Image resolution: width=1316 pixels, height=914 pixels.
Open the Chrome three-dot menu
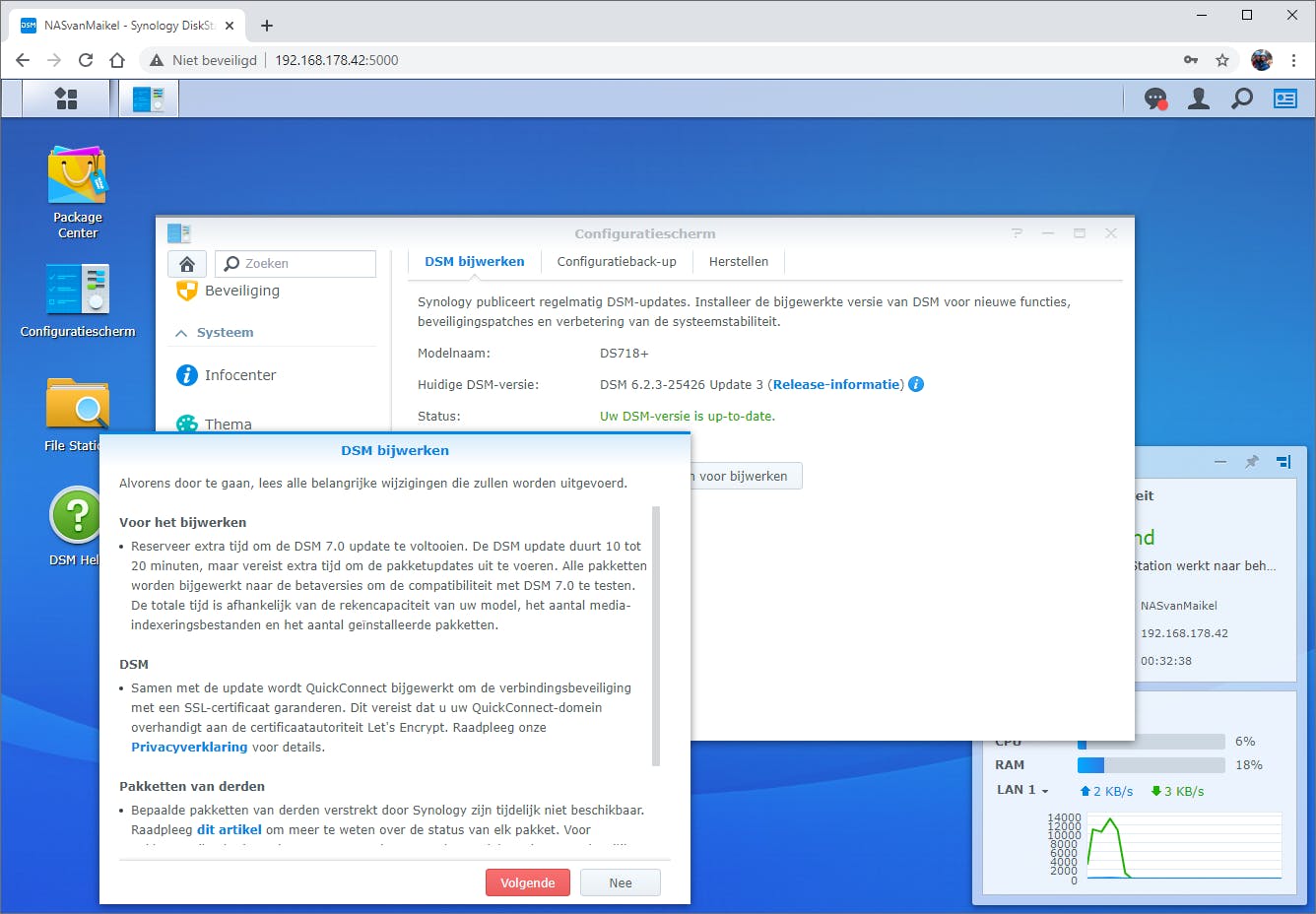1294,60
